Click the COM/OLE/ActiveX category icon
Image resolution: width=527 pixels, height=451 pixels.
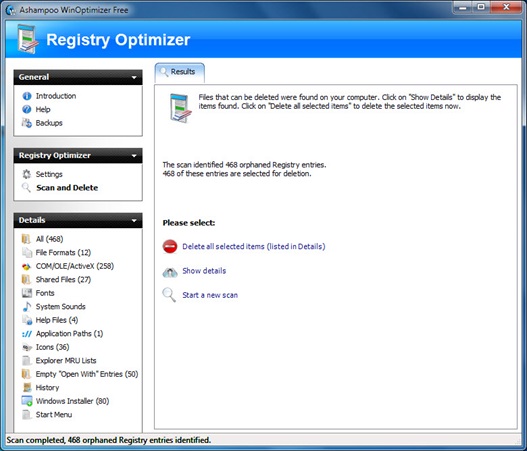pyautogui.click(x=27, y=266)
